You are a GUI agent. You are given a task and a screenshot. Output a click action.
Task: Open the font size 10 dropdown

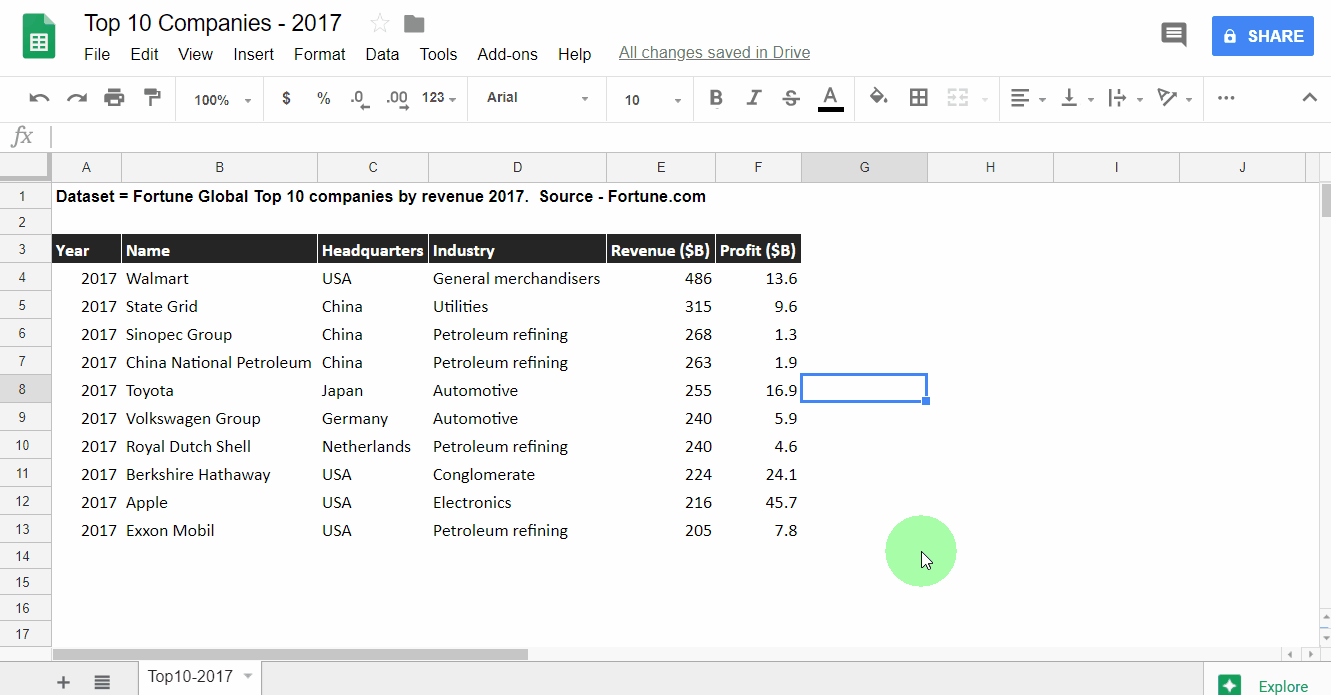coord(653,99)
